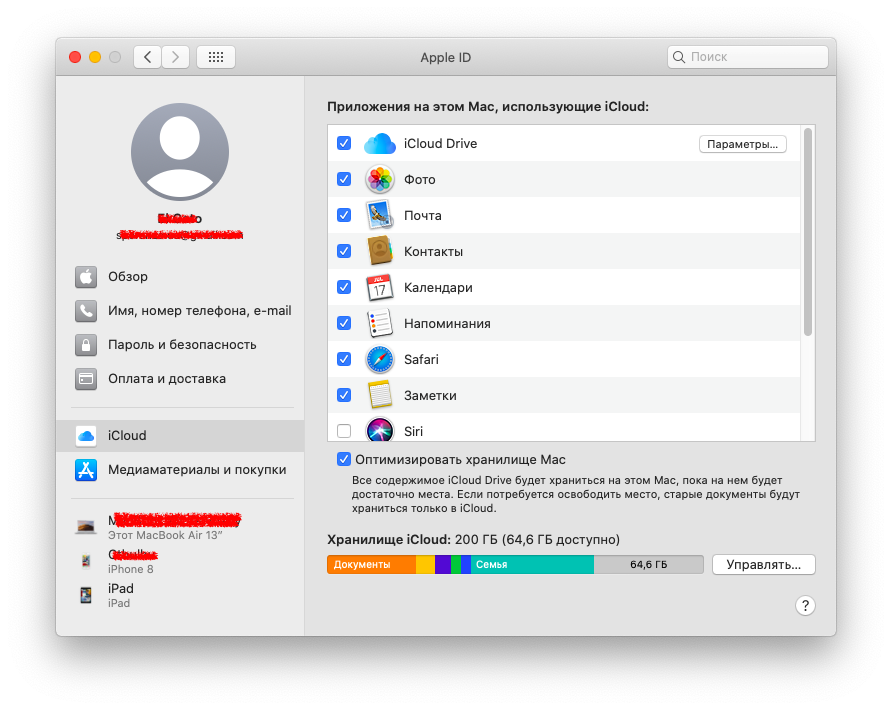Open help with the question mark button
Screen dimensions: 892x710
(x=805, y=606)
